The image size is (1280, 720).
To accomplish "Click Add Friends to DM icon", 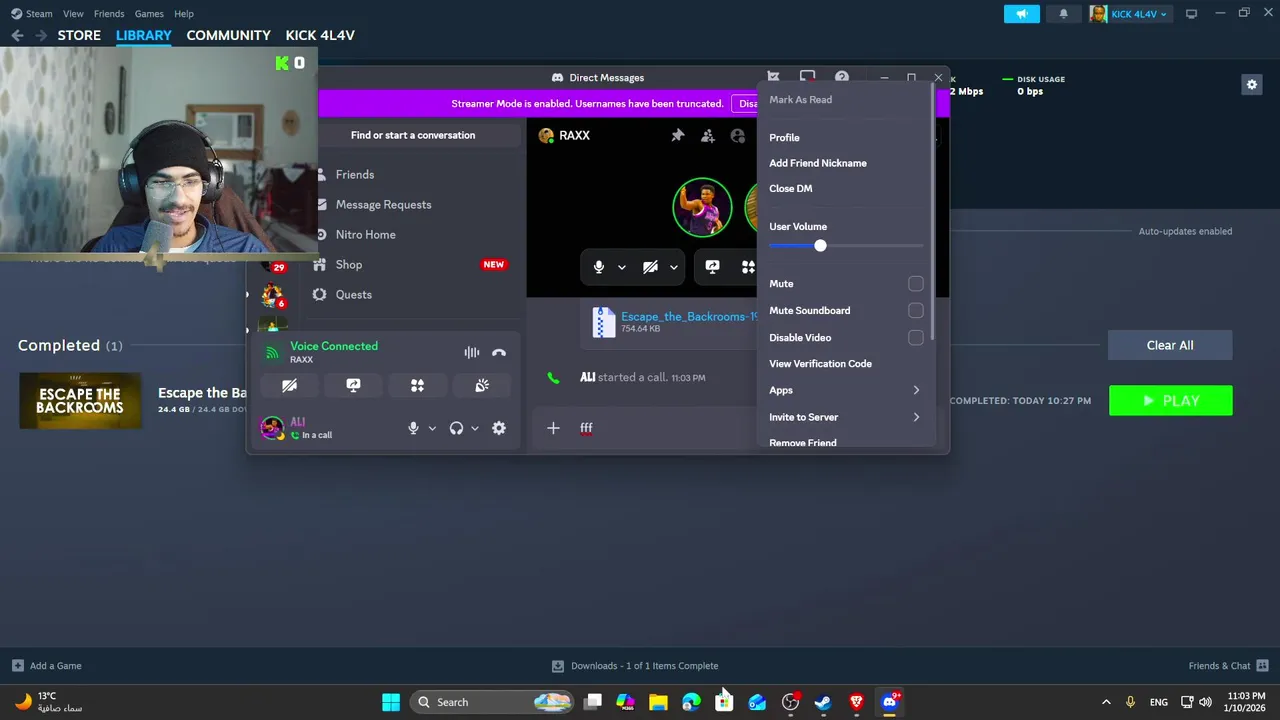I will click(708, 135).
